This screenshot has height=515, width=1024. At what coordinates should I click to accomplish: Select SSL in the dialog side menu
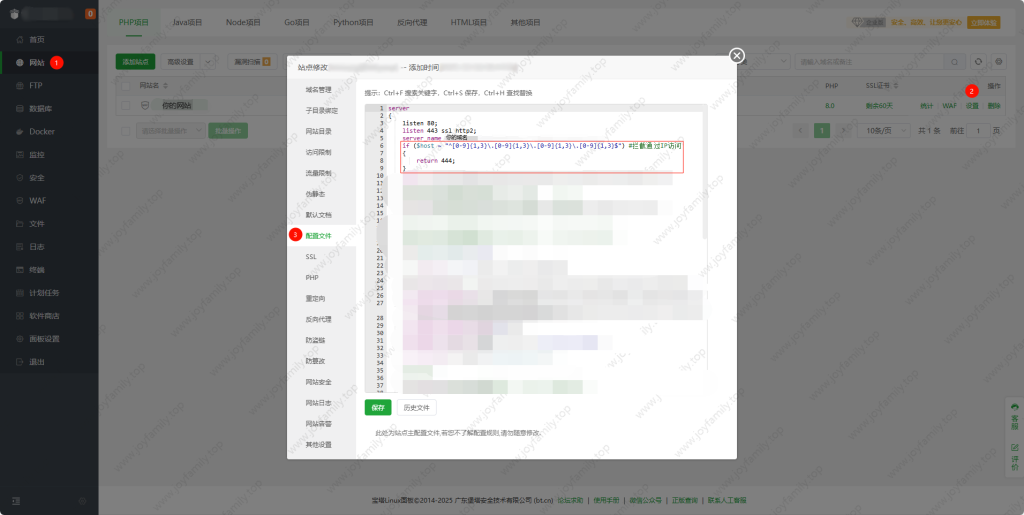[x=311, y=257]
